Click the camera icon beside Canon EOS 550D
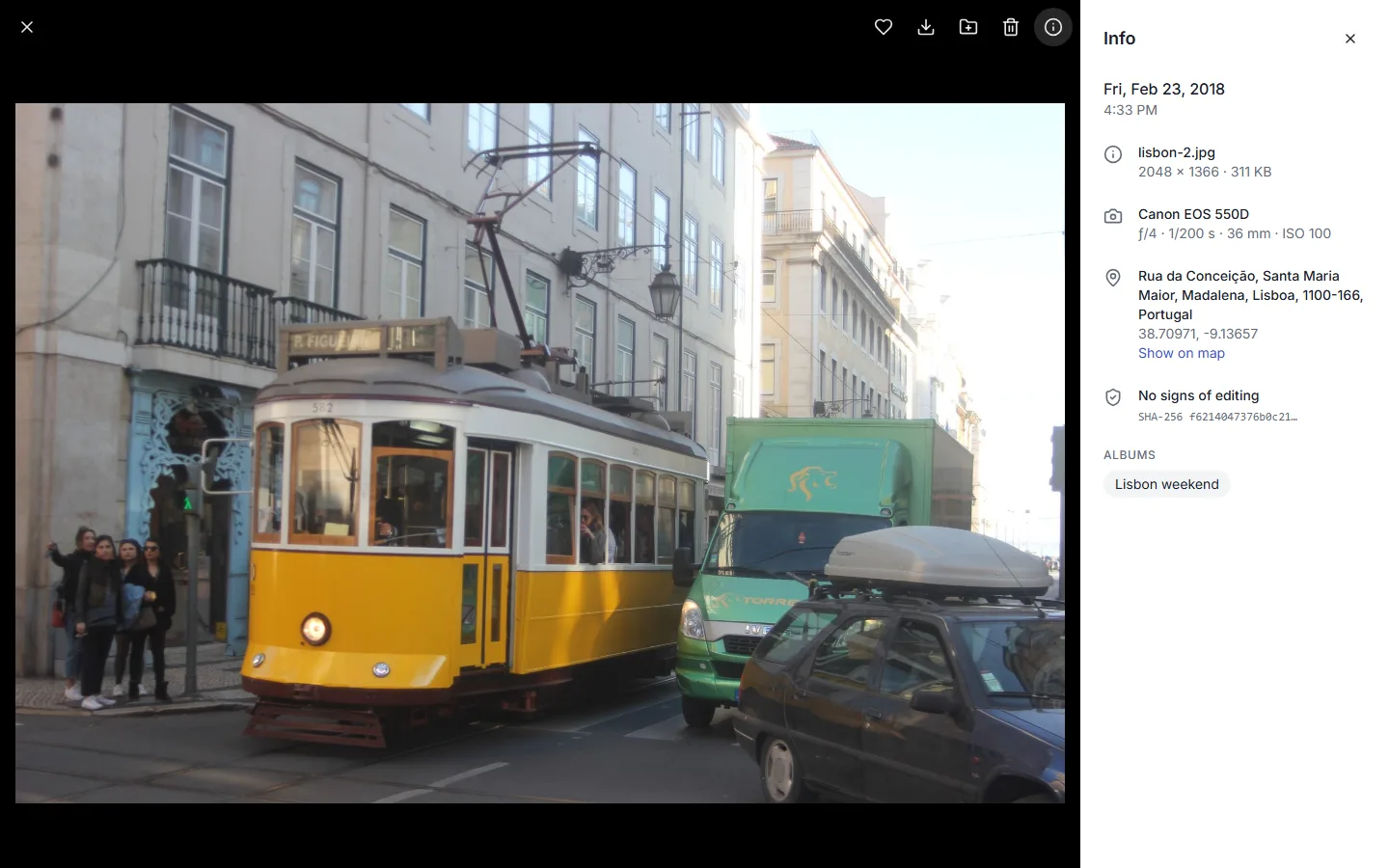This screenshot has height=868, width=1389. pos(1113,216)
